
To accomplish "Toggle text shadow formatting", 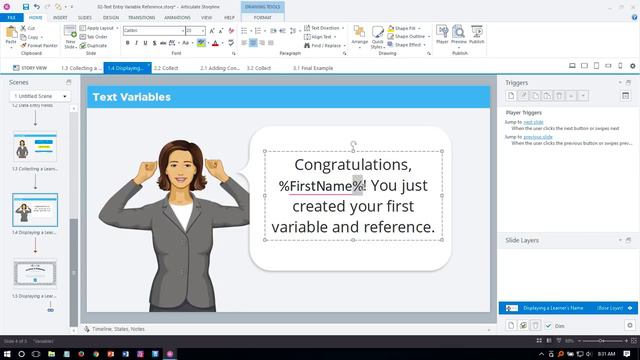I will 154,43.
